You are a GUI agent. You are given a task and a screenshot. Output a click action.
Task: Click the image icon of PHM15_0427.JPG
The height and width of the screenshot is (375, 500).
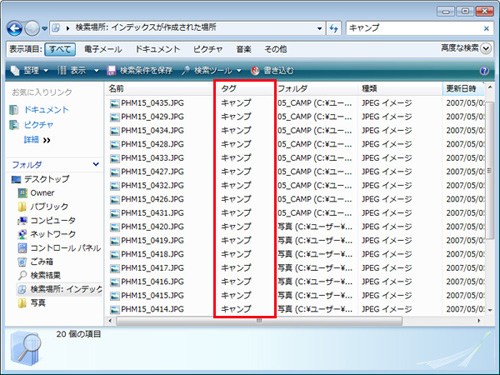click(x=115, y=172)
